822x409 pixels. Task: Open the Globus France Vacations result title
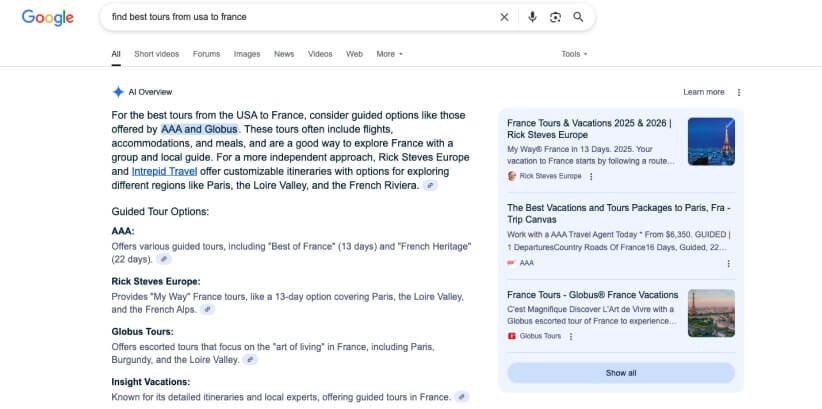[x=593, y=295]
